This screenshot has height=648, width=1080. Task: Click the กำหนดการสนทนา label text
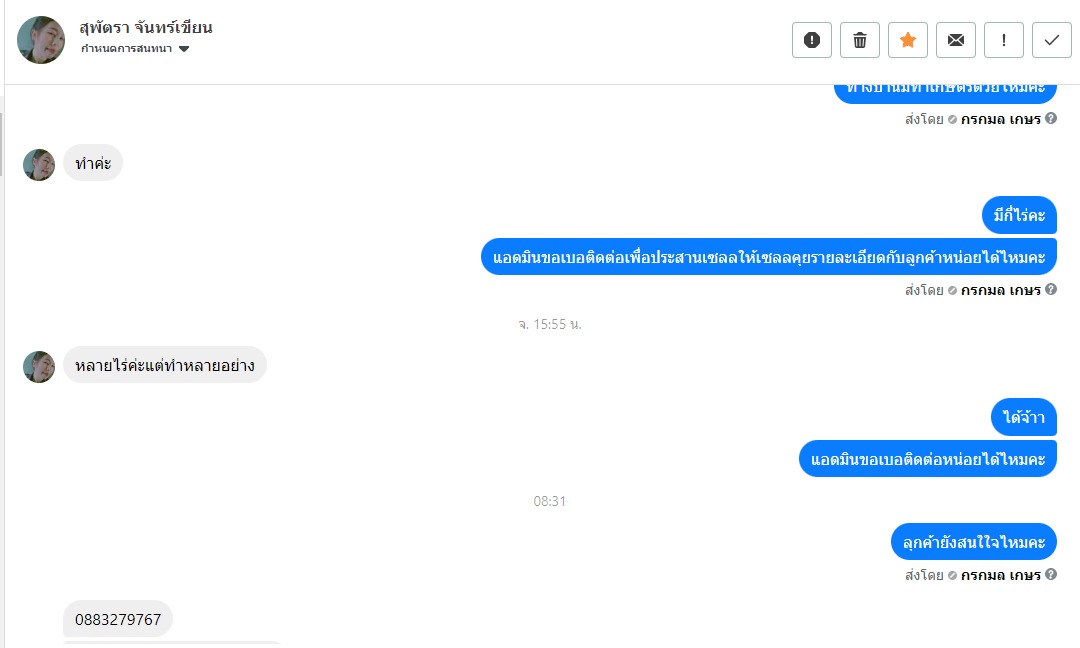pyautogui.click(x=127, y=49)
